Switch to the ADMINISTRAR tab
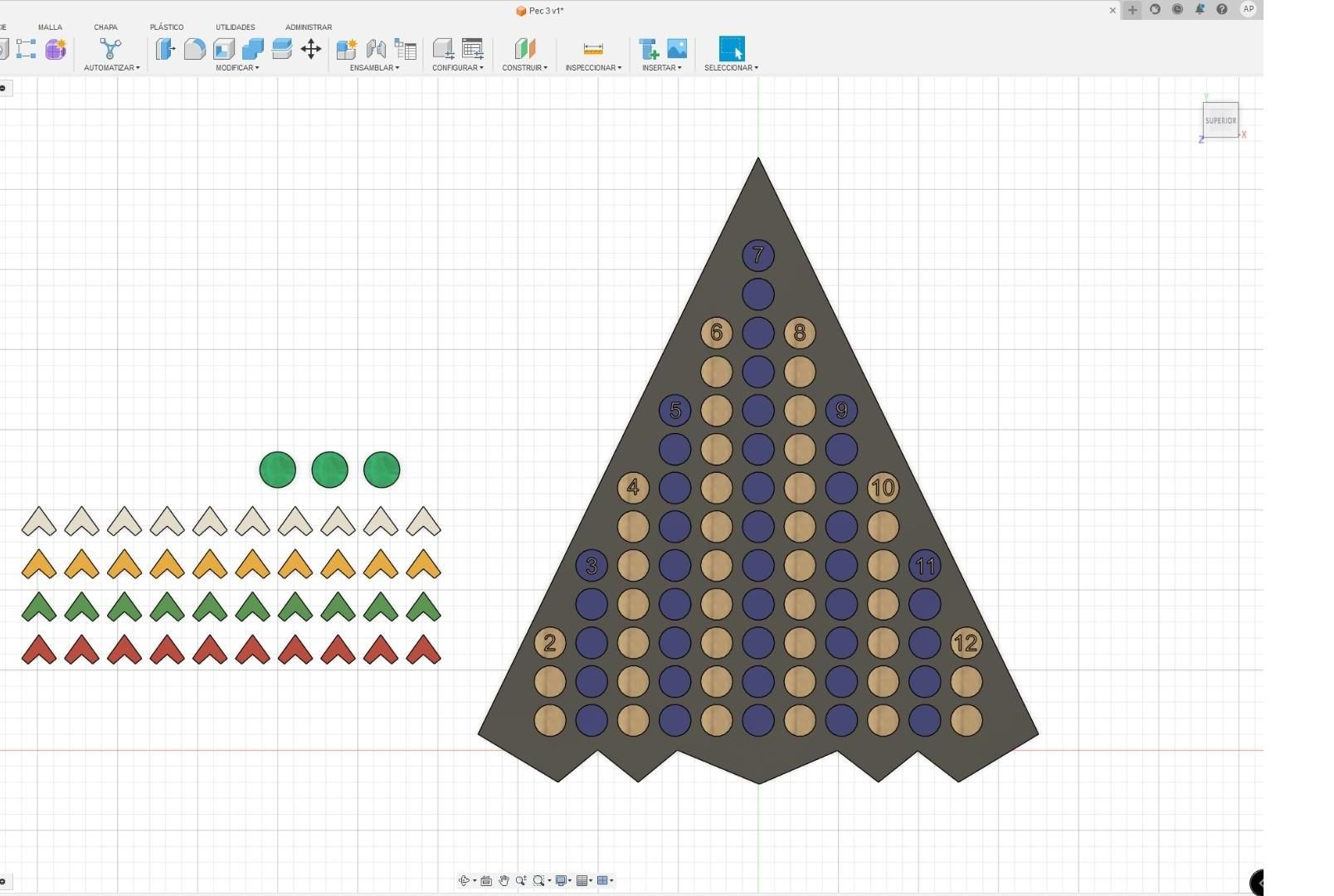The height and width of the screenshot is (896, 1334). (309, 27)
